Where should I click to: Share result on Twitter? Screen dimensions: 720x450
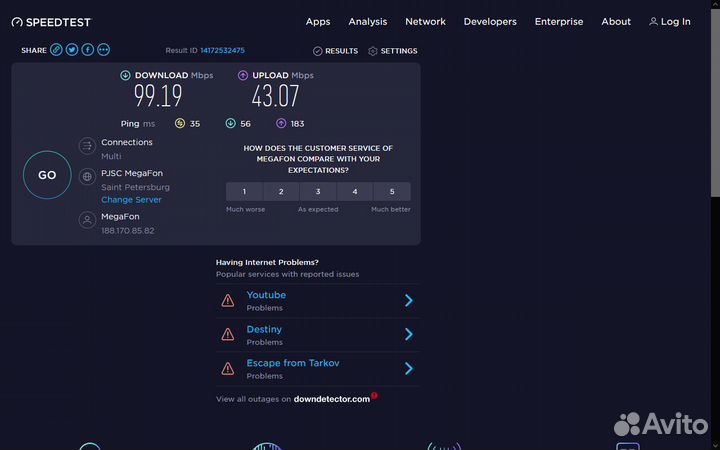click(72, 50)
